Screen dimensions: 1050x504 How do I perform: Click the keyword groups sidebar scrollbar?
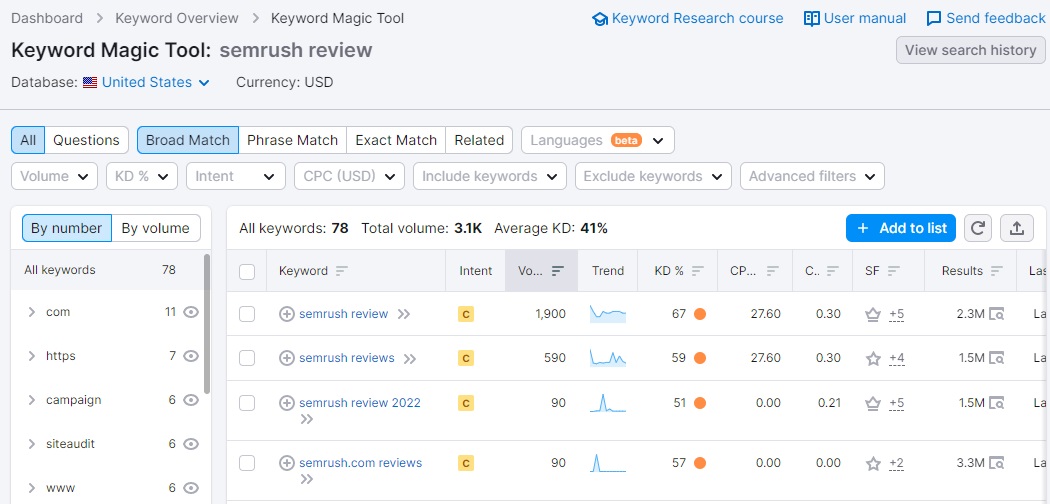point(207,324)
